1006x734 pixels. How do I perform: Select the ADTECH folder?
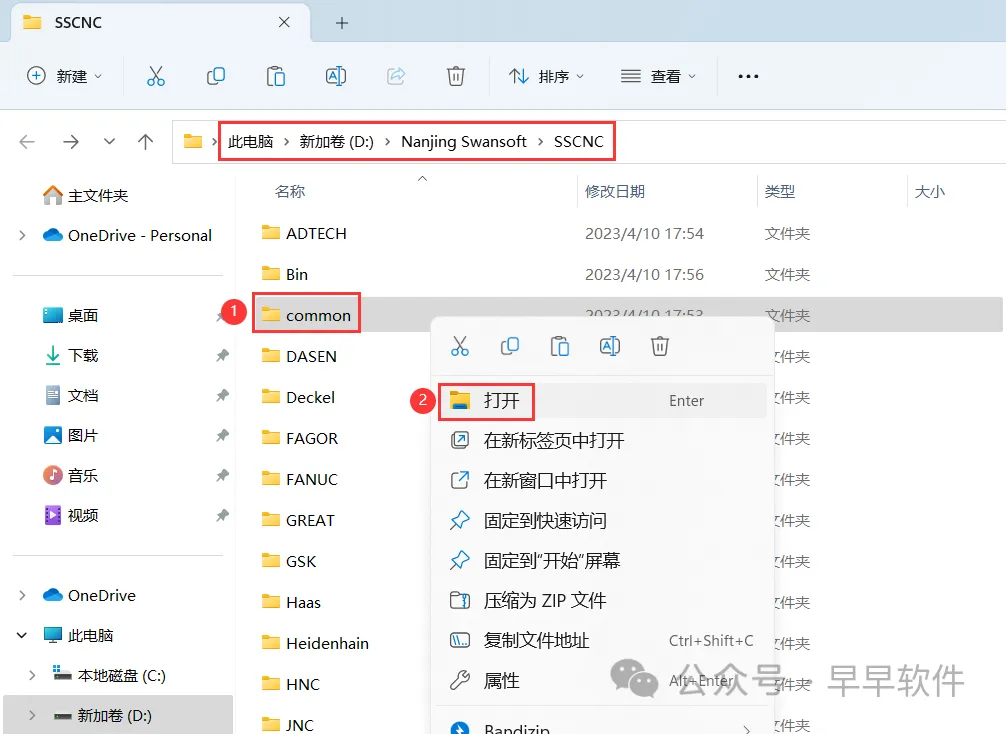click(304, 234)
